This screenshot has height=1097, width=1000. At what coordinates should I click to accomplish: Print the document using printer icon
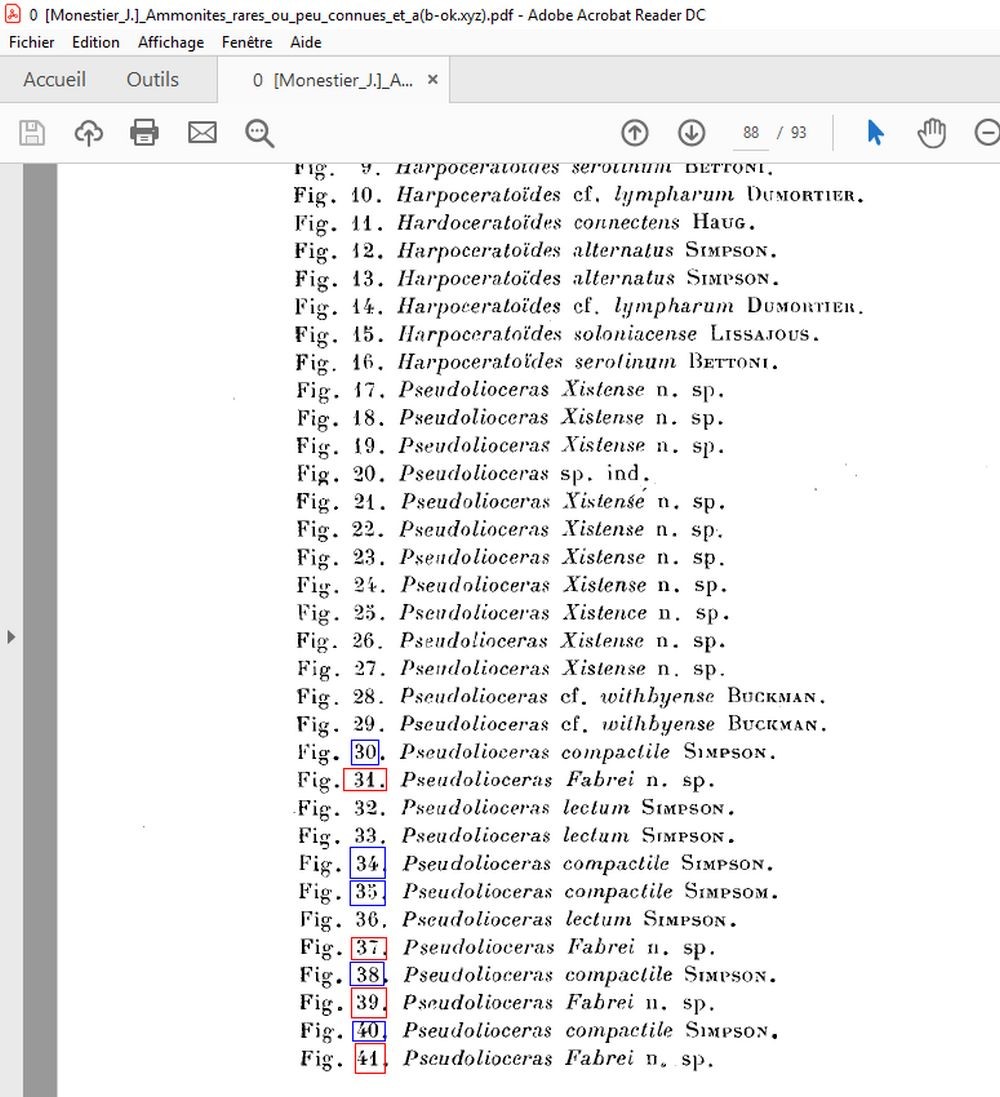(x=144, y=132)
